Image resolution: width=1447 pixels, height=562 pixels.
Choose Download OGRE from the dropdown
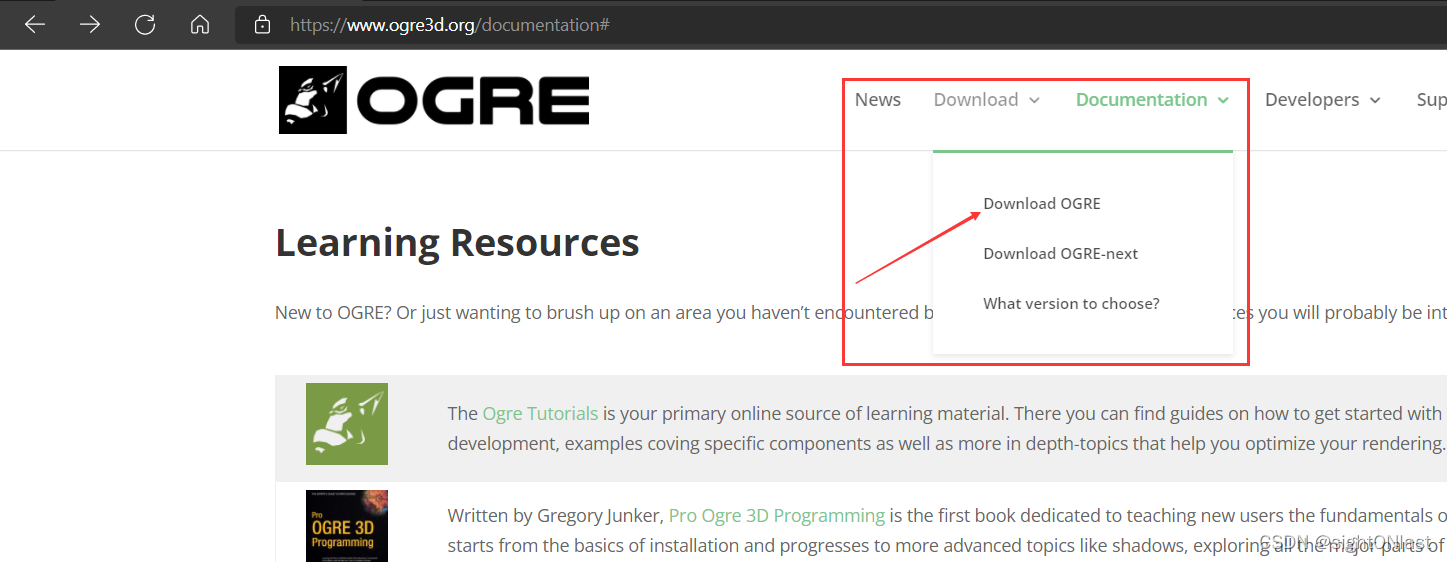pos(1042,203)
